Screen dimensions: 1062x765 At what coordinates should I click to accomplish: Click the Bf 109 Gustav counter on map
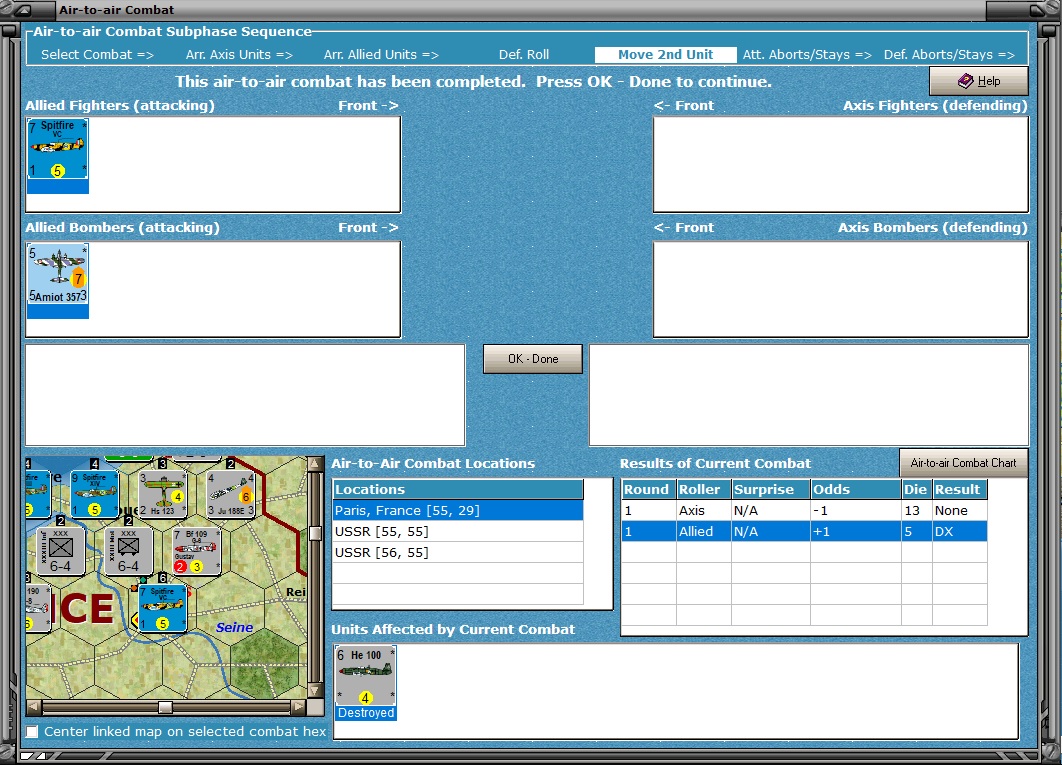point(196,551)
